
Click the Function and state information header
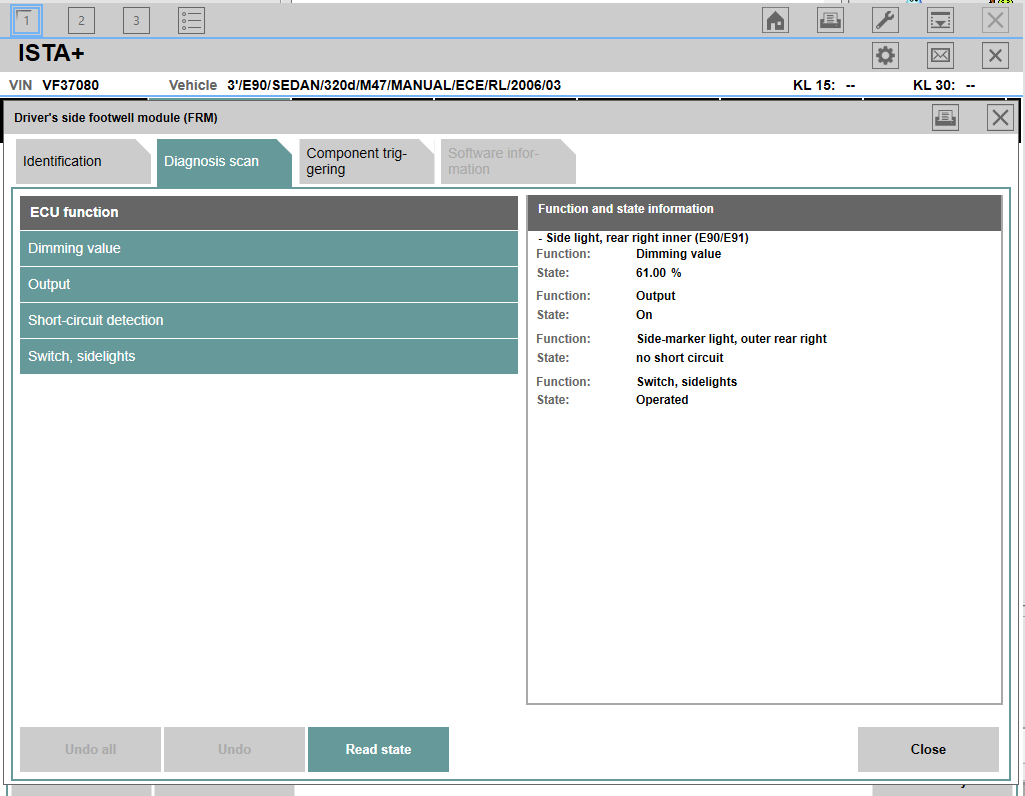(764, 212)
